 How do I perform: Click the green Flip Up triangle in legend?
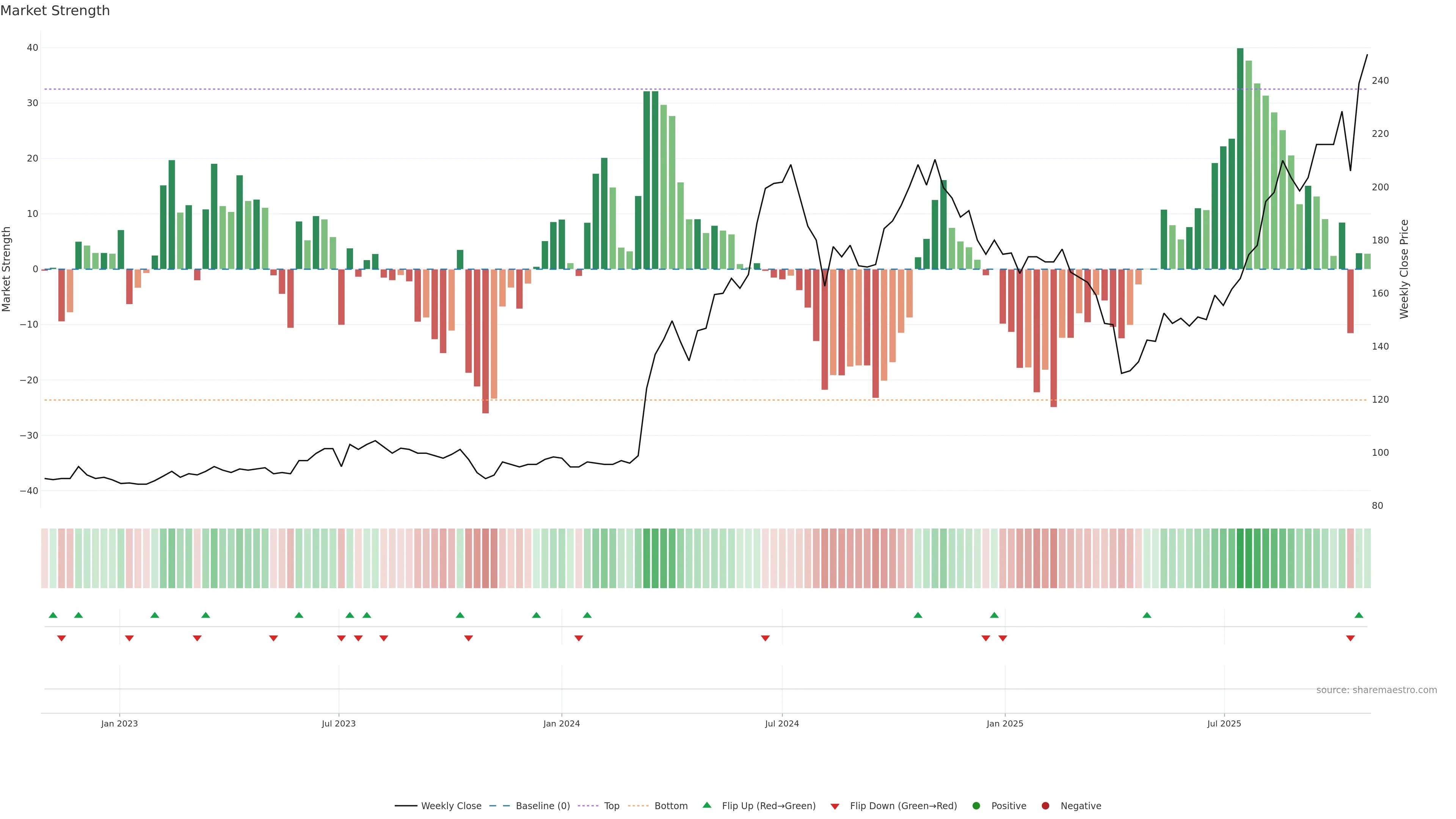[706, 805]
